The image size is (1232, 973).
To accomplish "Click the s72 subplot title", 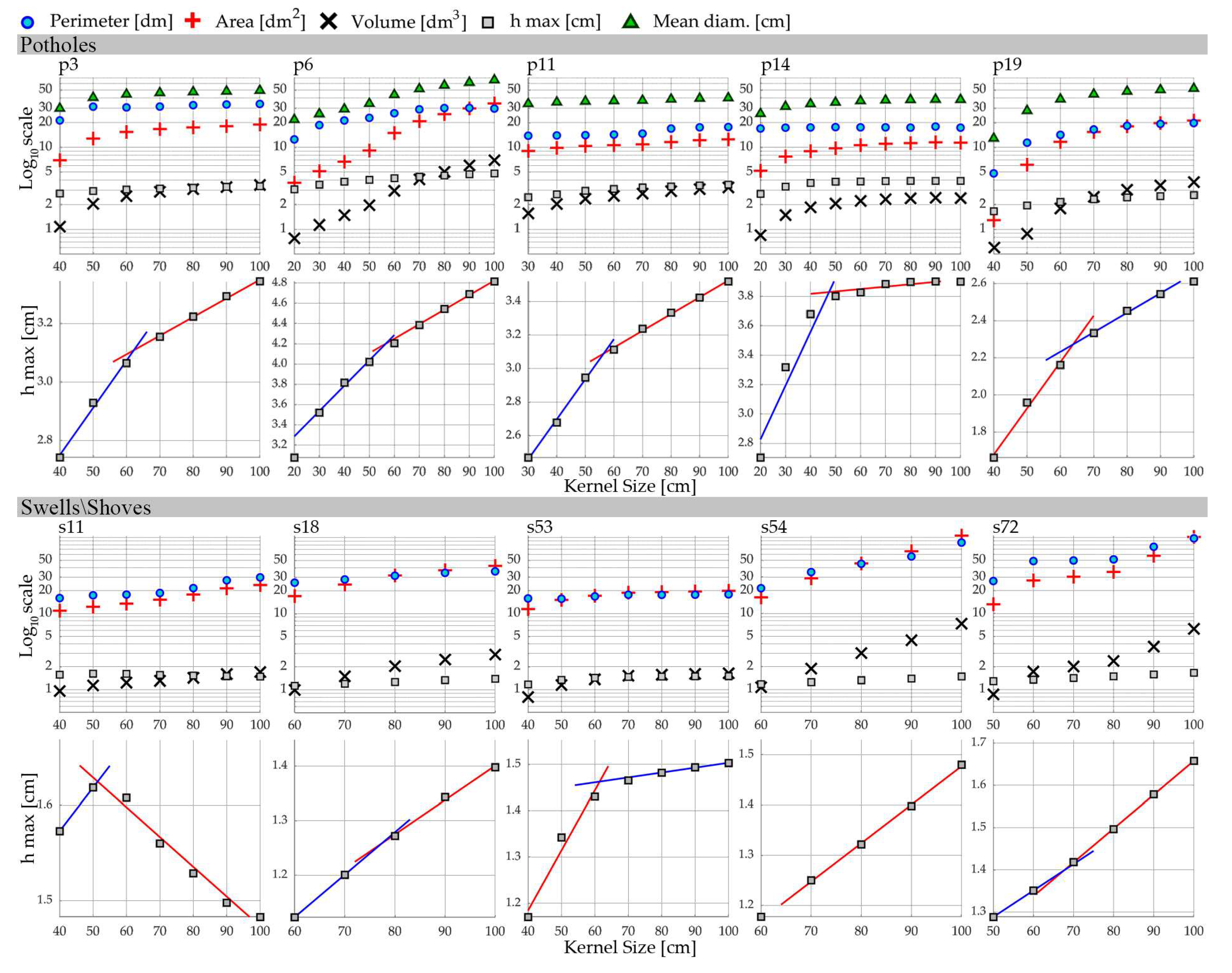I will coord(1005,527).
